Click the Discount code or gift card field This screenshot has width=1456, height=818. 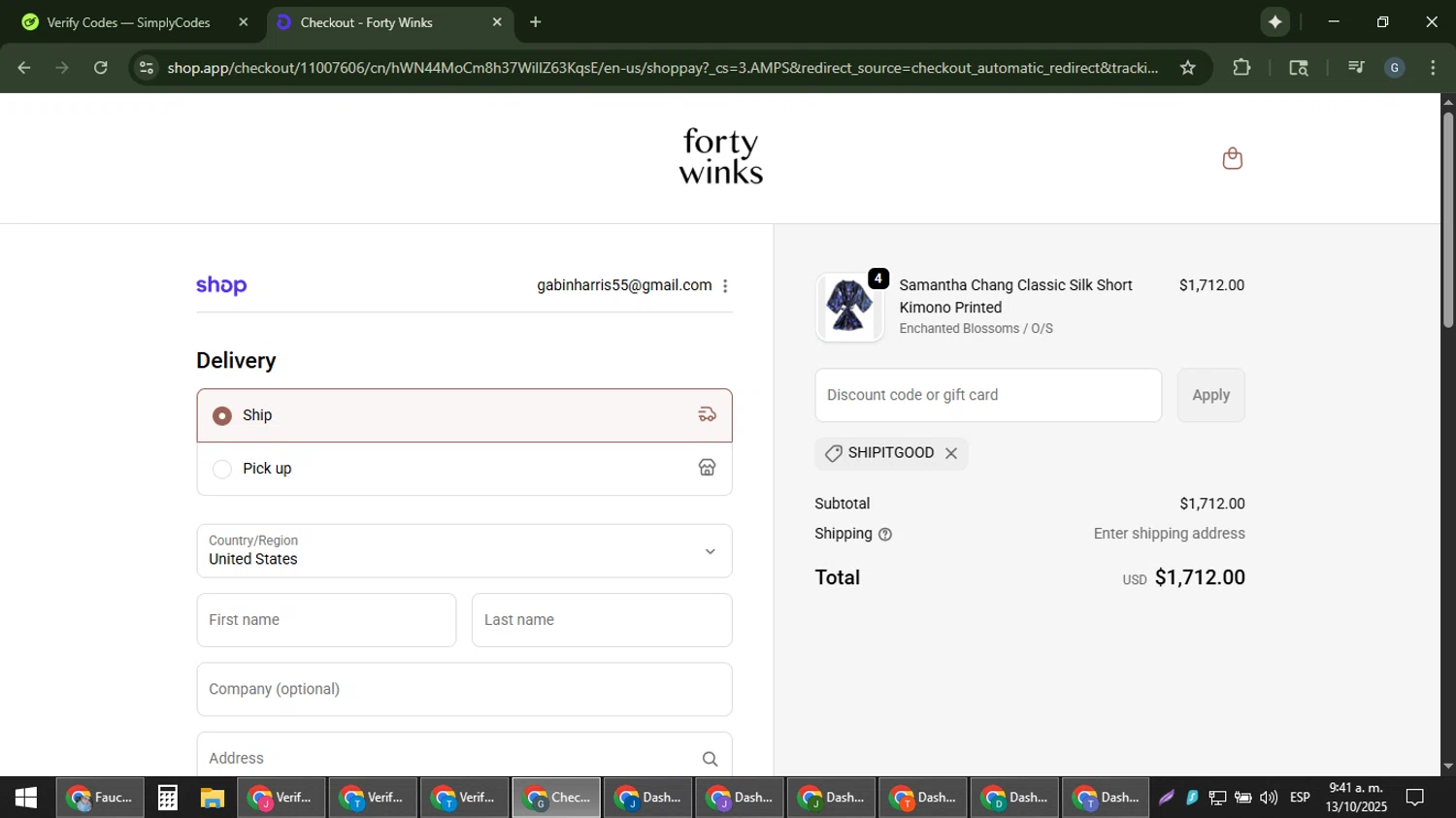coord(988,395)
